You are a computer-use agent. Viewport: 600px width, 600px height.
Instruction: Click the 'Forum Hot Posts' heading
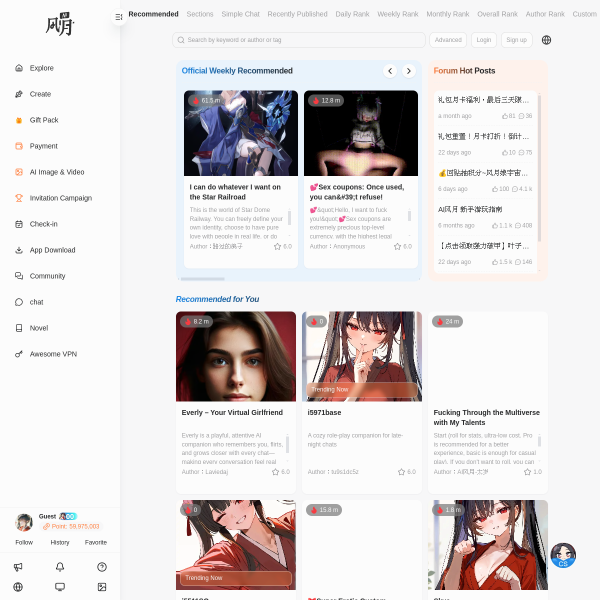point(464,71)
